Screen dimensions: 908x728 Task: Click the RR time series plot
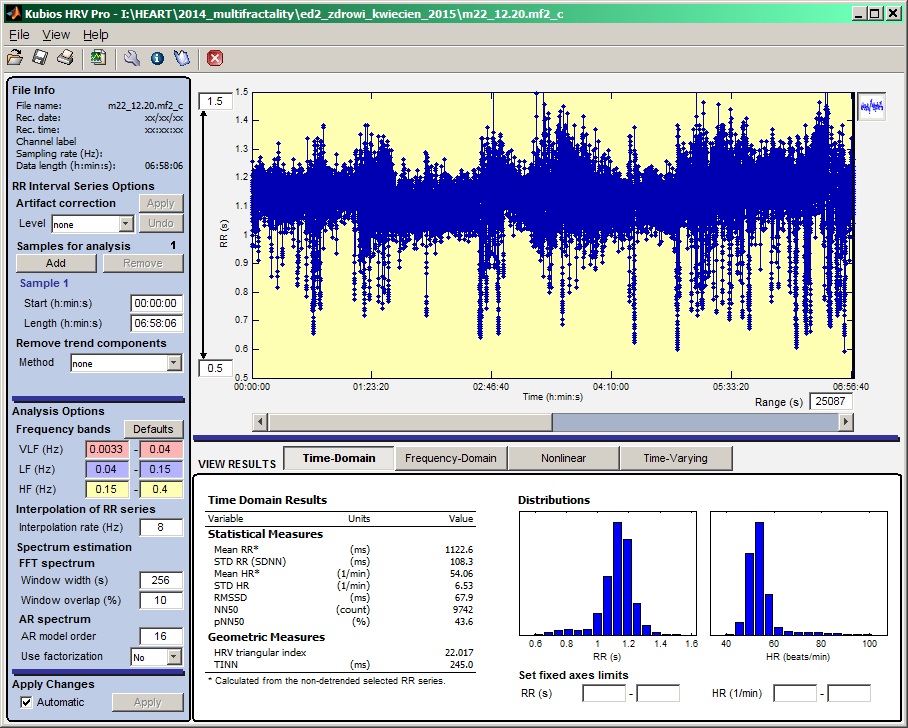pos(552,235)
